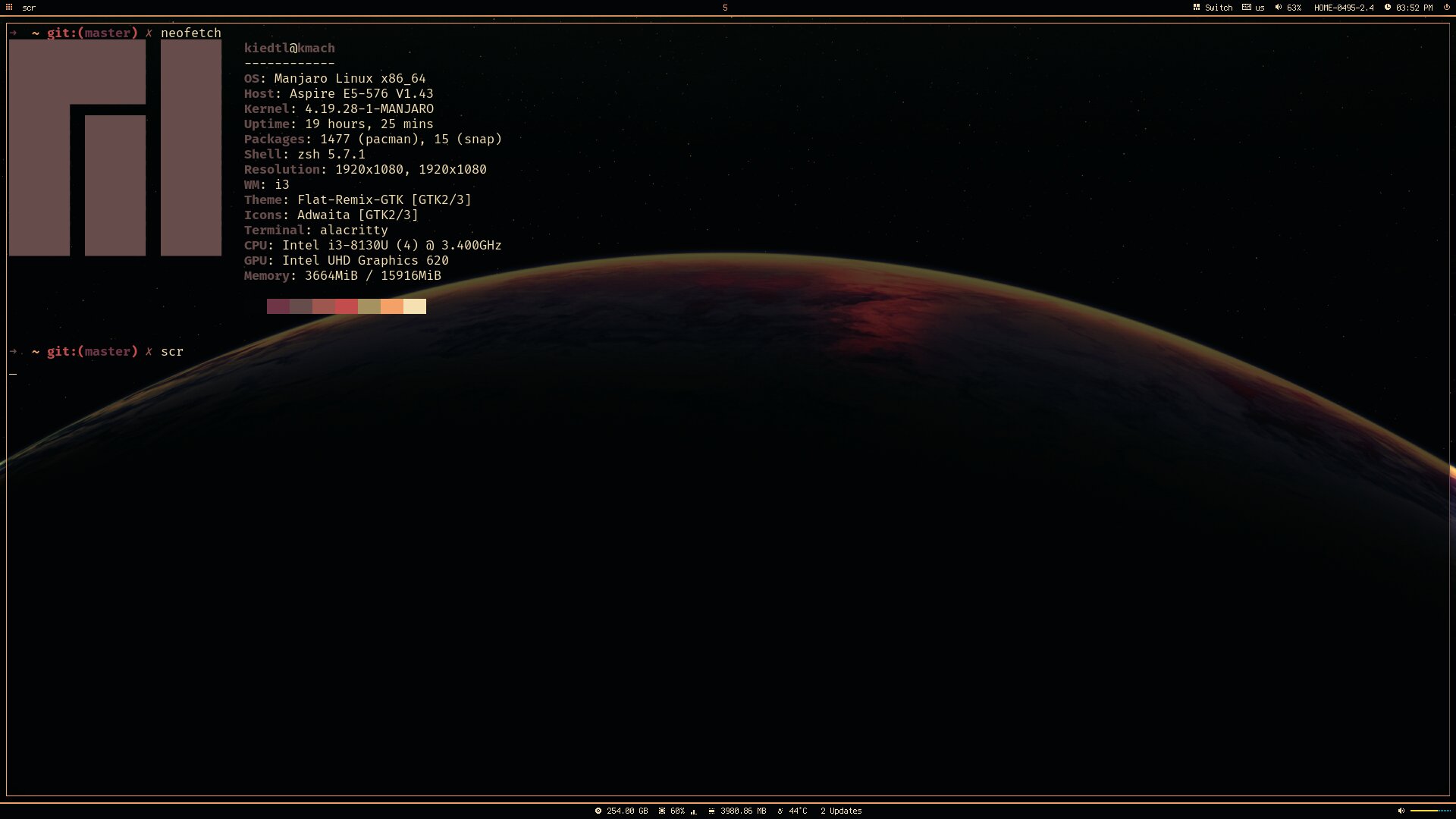This screenshot has height=819, width=1456.
Task: Click the 'neofetch' command text
Action: tap(191, 33)
